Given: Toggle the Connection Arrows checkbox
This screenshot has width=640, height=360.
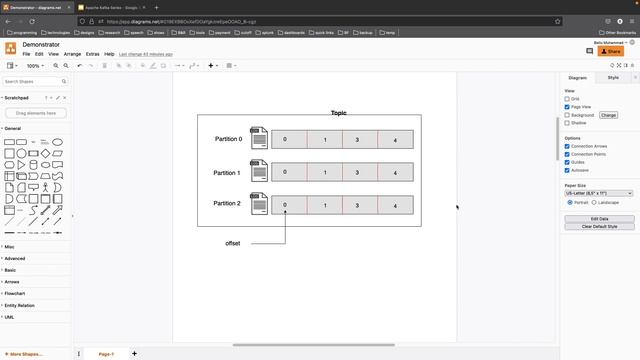Looking at the screenshot, I should click(x=567, y=146).
